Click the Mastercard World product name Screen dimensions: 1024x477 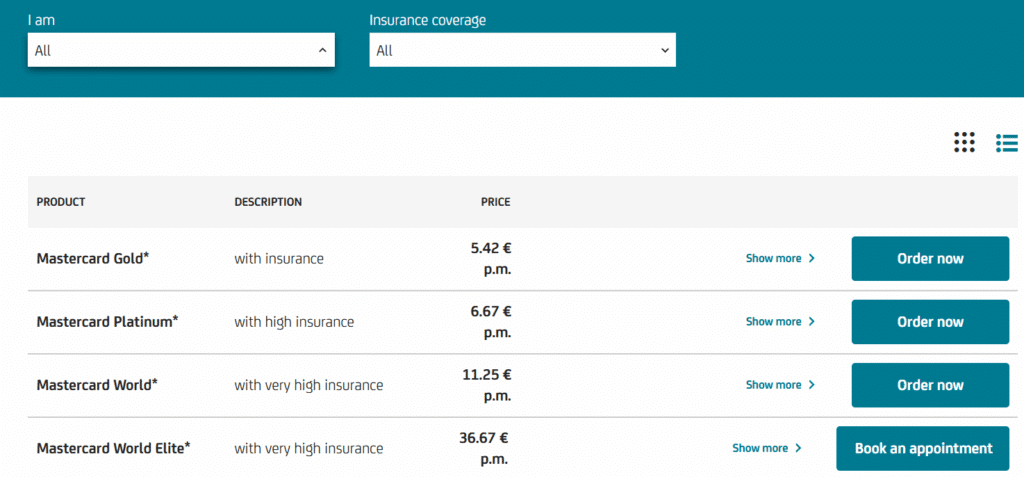coord(97,385)
